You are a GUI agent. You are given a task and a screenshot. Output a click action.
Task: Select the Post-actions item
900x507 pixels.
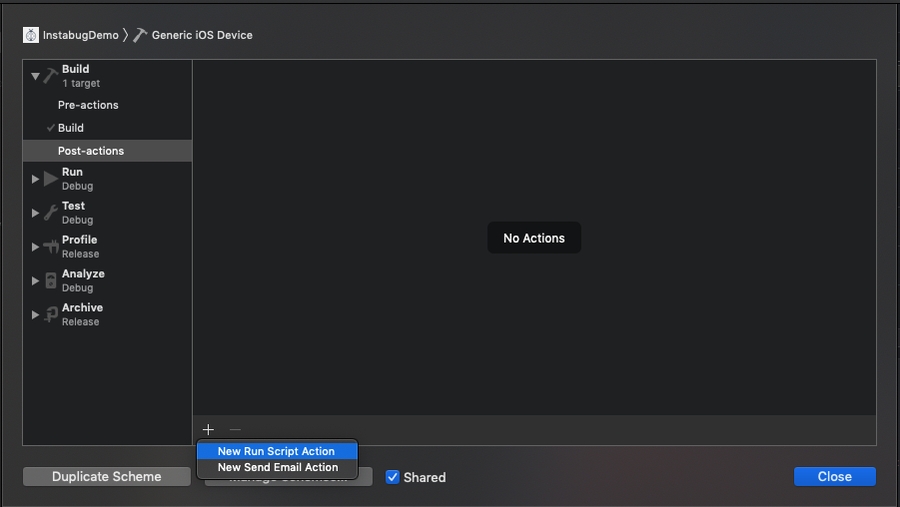coord(91,151)
